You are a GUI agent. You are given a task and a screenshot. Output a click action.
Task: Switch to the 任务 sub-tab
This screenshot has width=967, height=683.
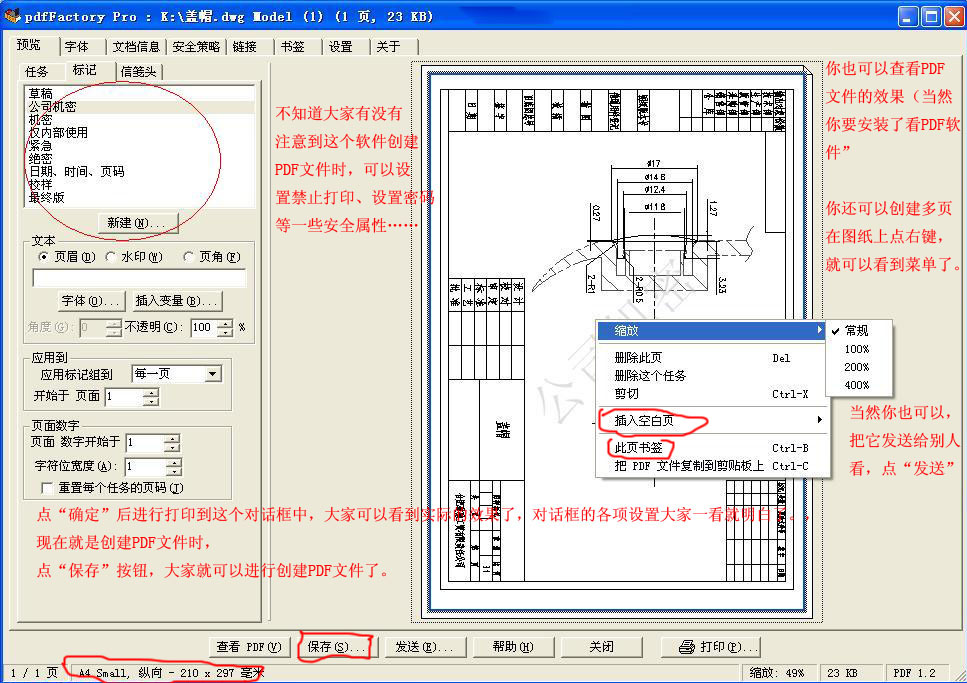[x=37, y=72]
